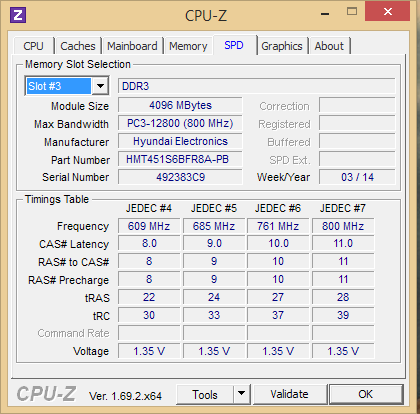420x414 pixels.
Task: Click the CAS# Latency 8.0 cell
Action: [x=149, y=244]
